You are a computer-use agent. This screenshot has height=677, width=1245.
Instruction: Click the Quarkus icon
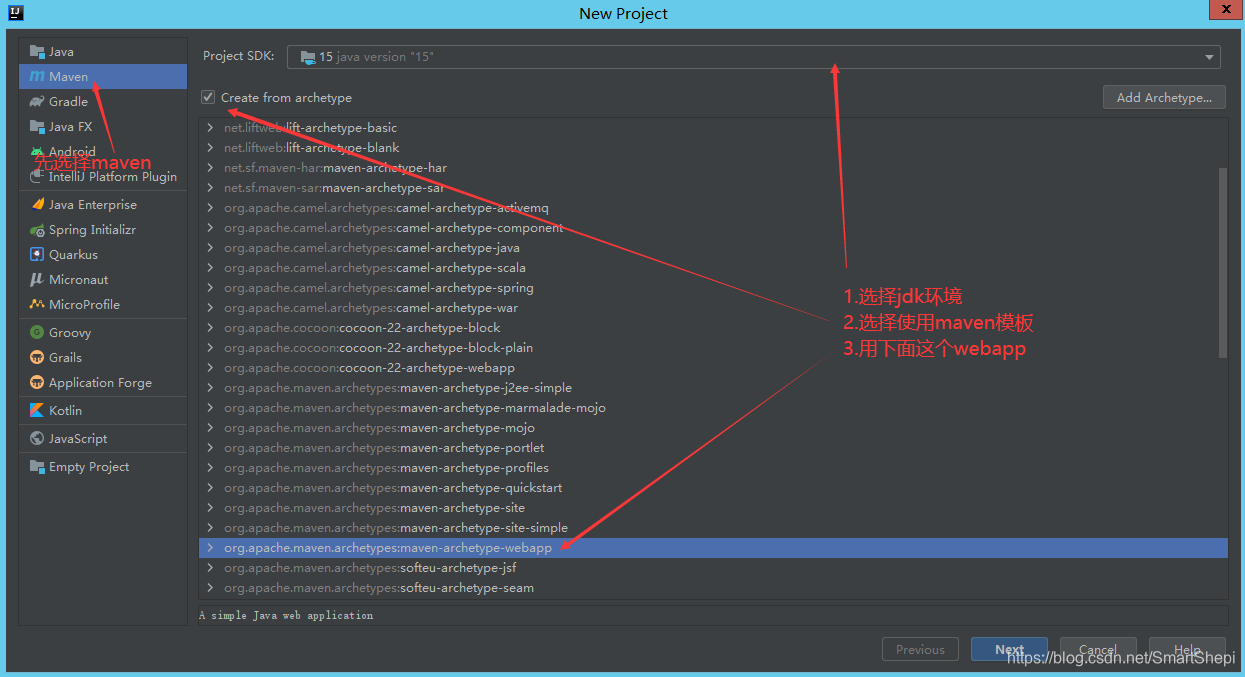[x=37, y=254]
